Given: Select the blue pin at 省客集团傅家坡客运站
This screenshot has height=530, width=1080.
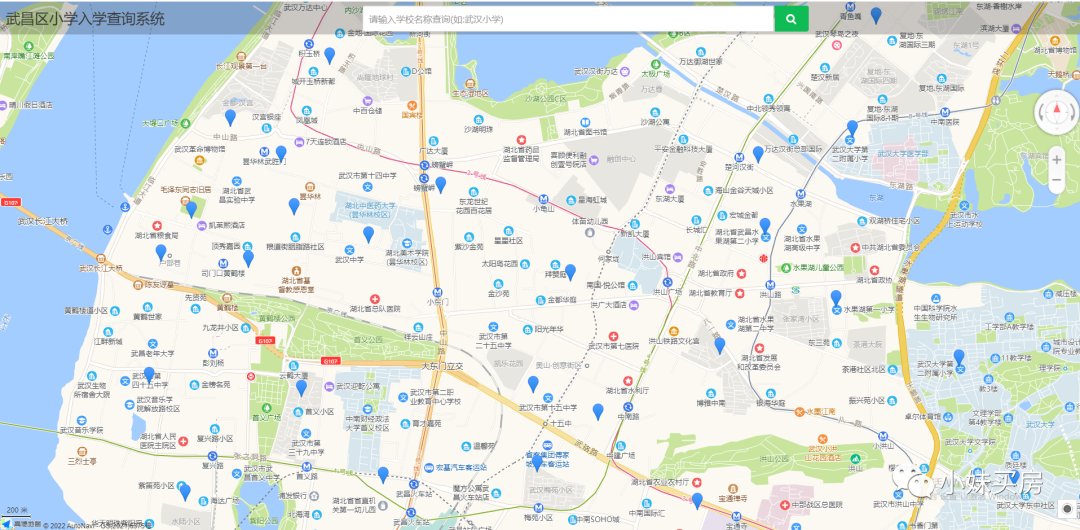Looking at the screenshot, I should pos(537,463).
